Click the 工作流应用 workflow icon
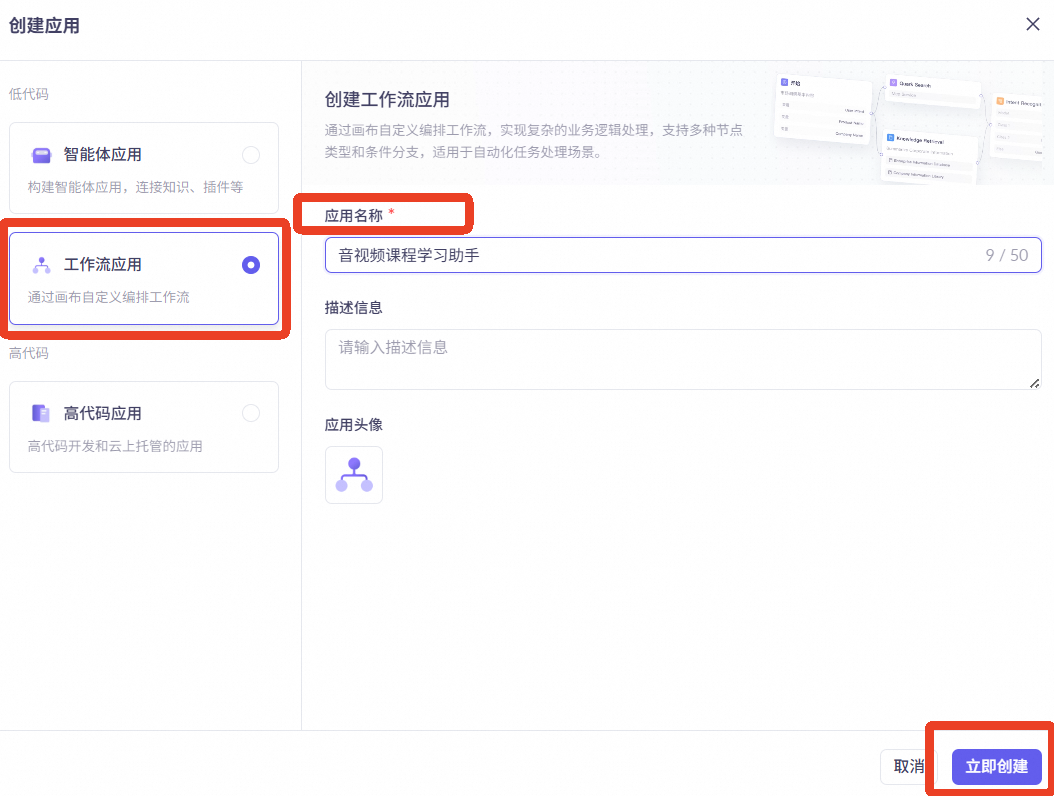Viewport: 1054px width, 796px height. pyautogui.click(x=41, y=265)
